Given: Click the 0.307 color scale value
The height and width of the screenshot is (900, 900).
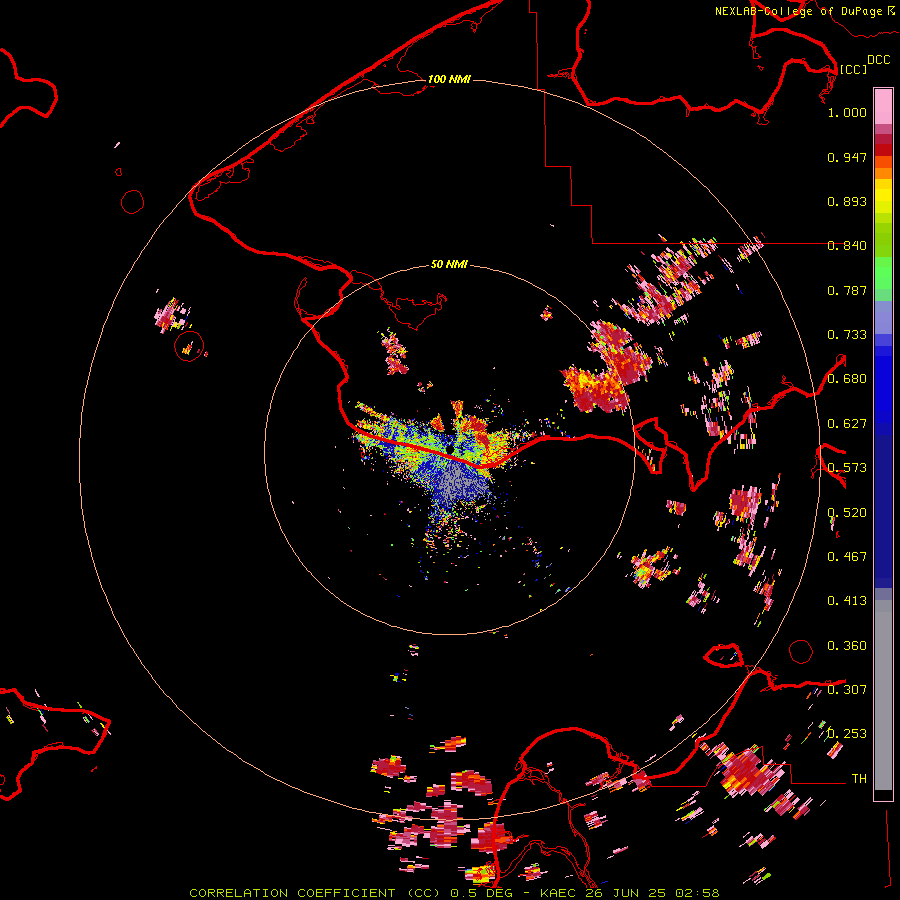Looking at the screenshot, I should 847,690.
